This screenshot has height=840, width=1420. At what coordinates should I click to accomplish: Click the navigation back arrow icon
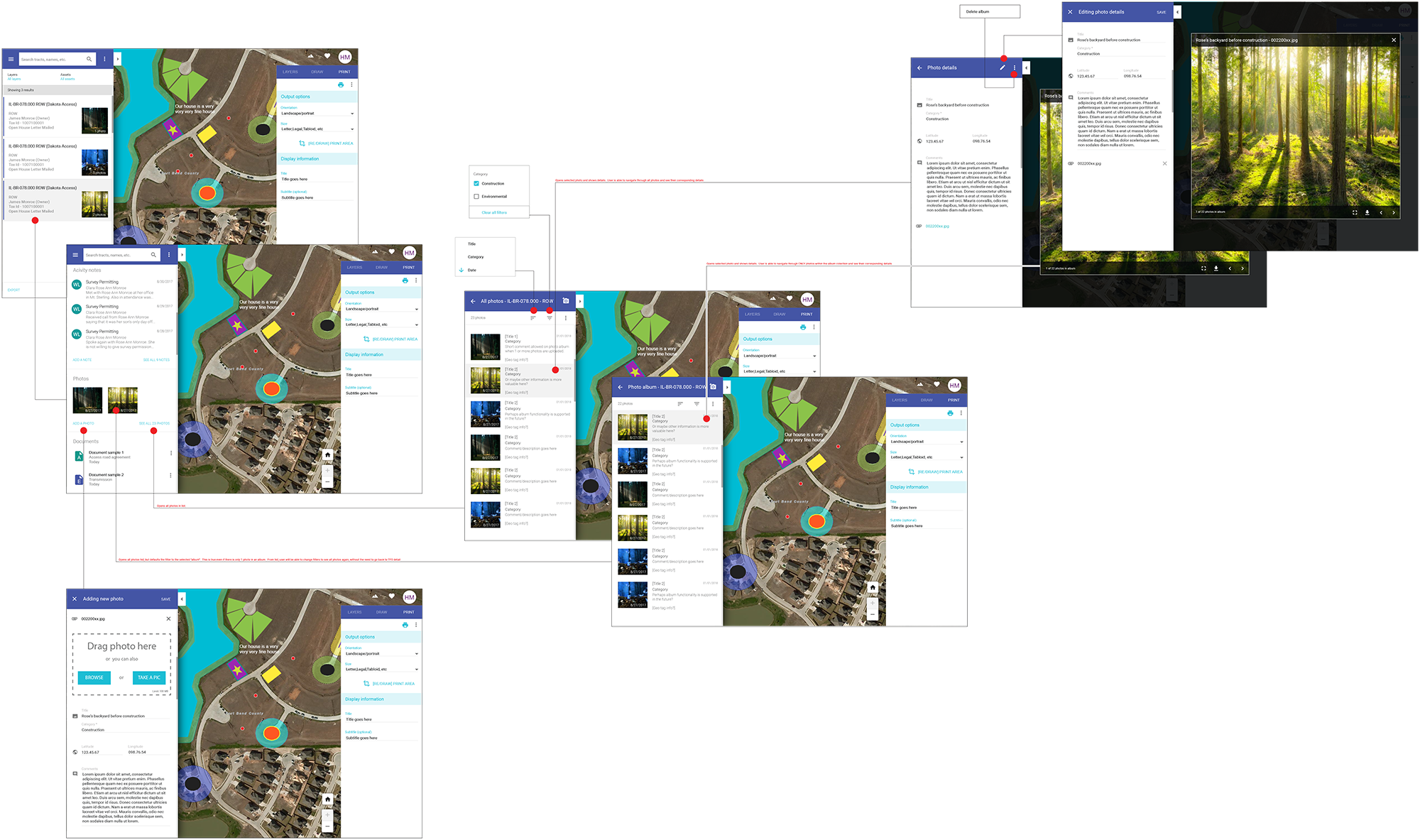tap(472, 302)
